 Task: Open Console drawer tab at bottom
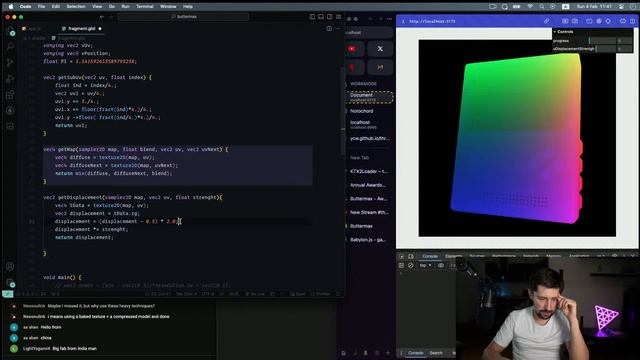(x=416, y=353)
